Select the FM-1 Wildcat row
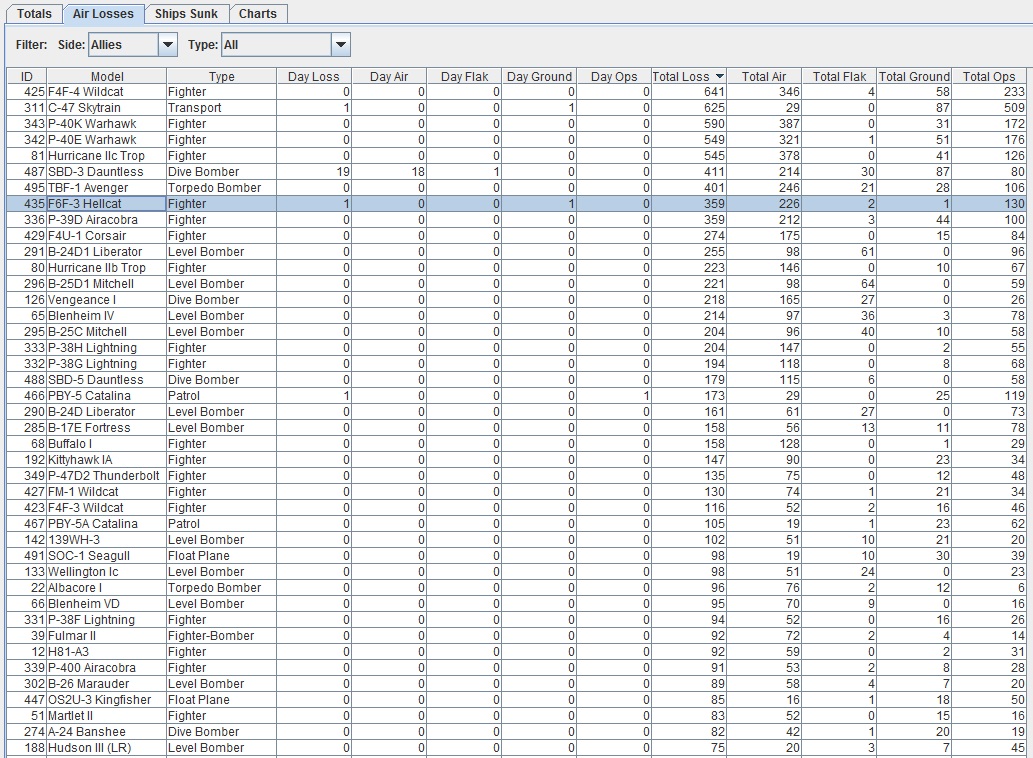Image resolution: width=1033 pixels, height=758 pixels. tap(516, 491)
